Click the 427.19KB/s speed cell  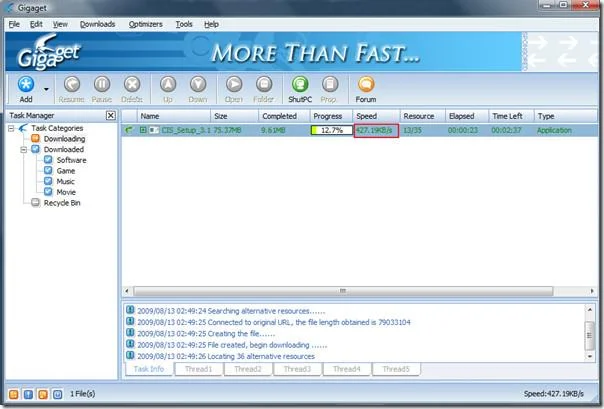coord(376,131)
